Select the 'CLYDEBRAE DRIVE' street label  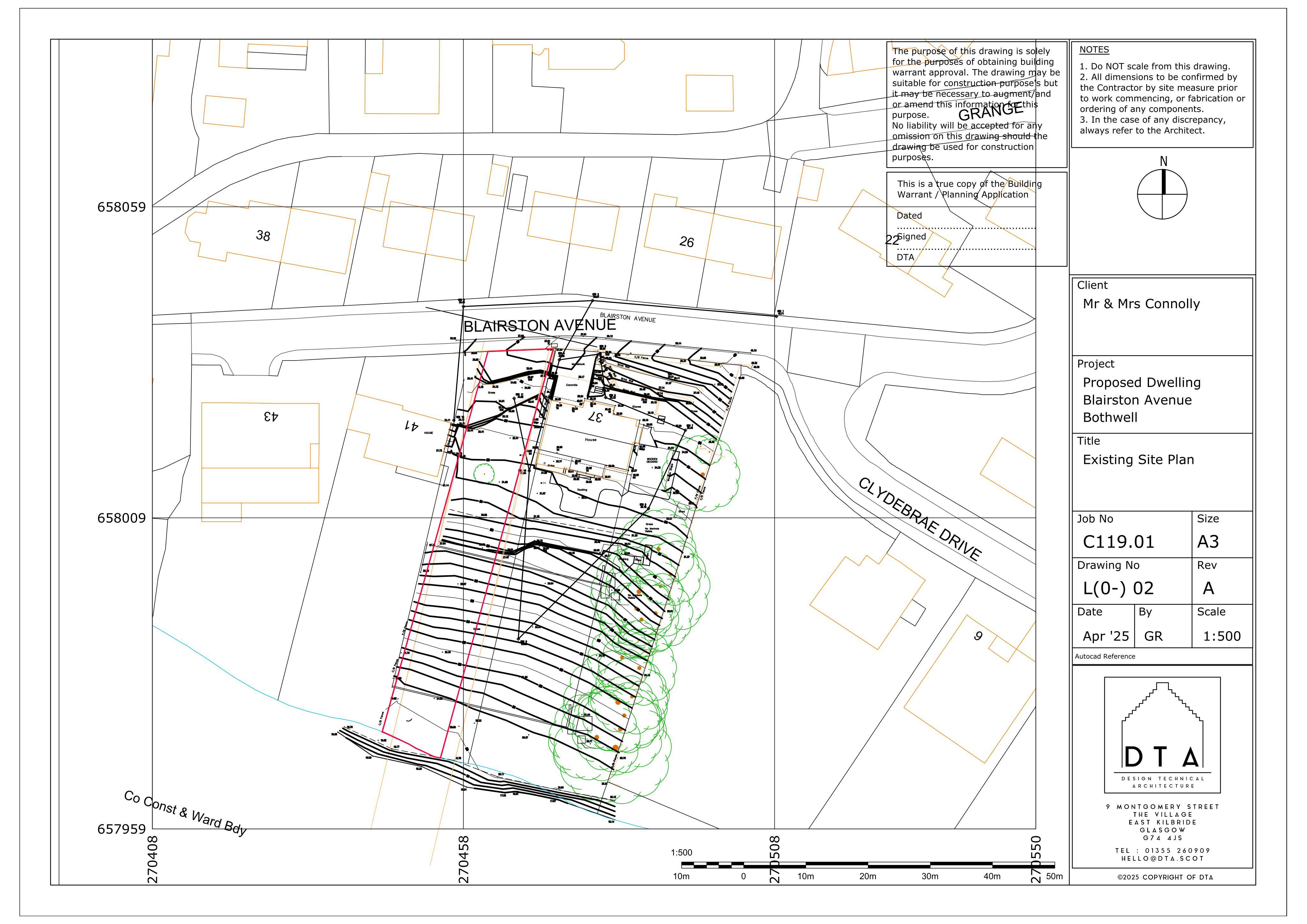point(920,519)
